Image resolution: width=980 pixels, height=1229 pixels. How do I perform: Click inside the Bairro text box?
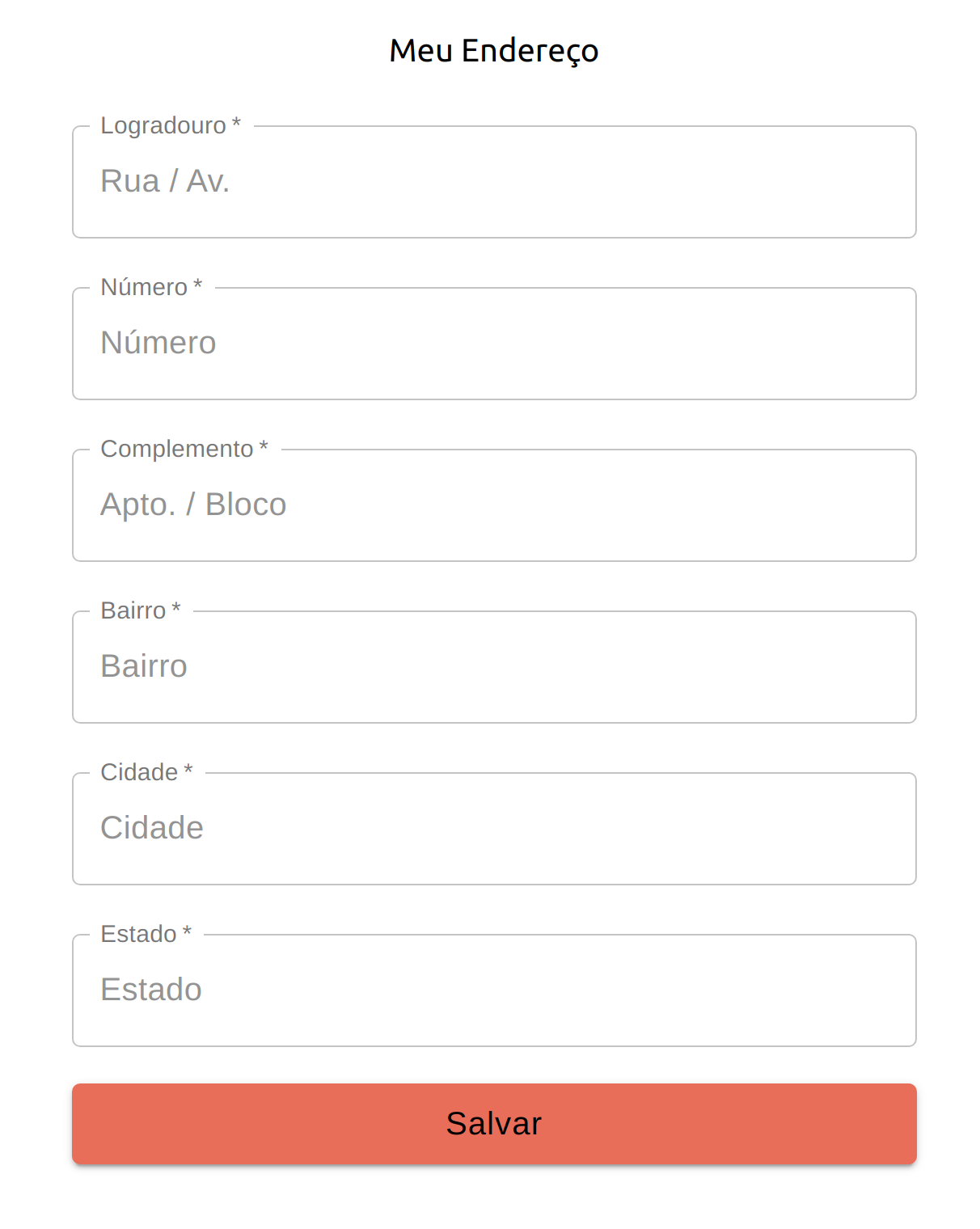click(x=493, y=666)
